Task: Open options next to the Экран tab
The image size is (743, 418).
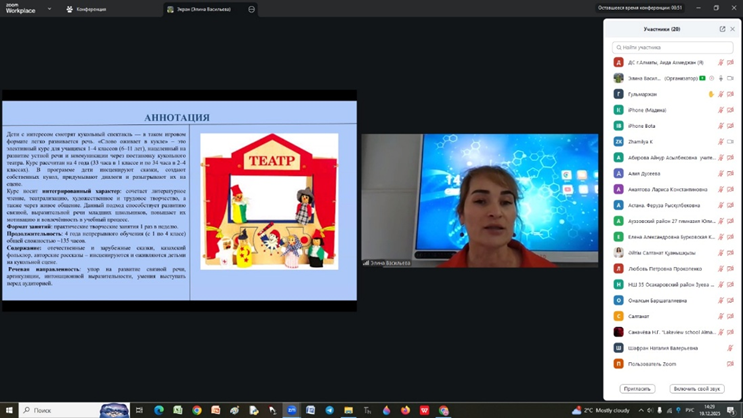Action: 252,9
